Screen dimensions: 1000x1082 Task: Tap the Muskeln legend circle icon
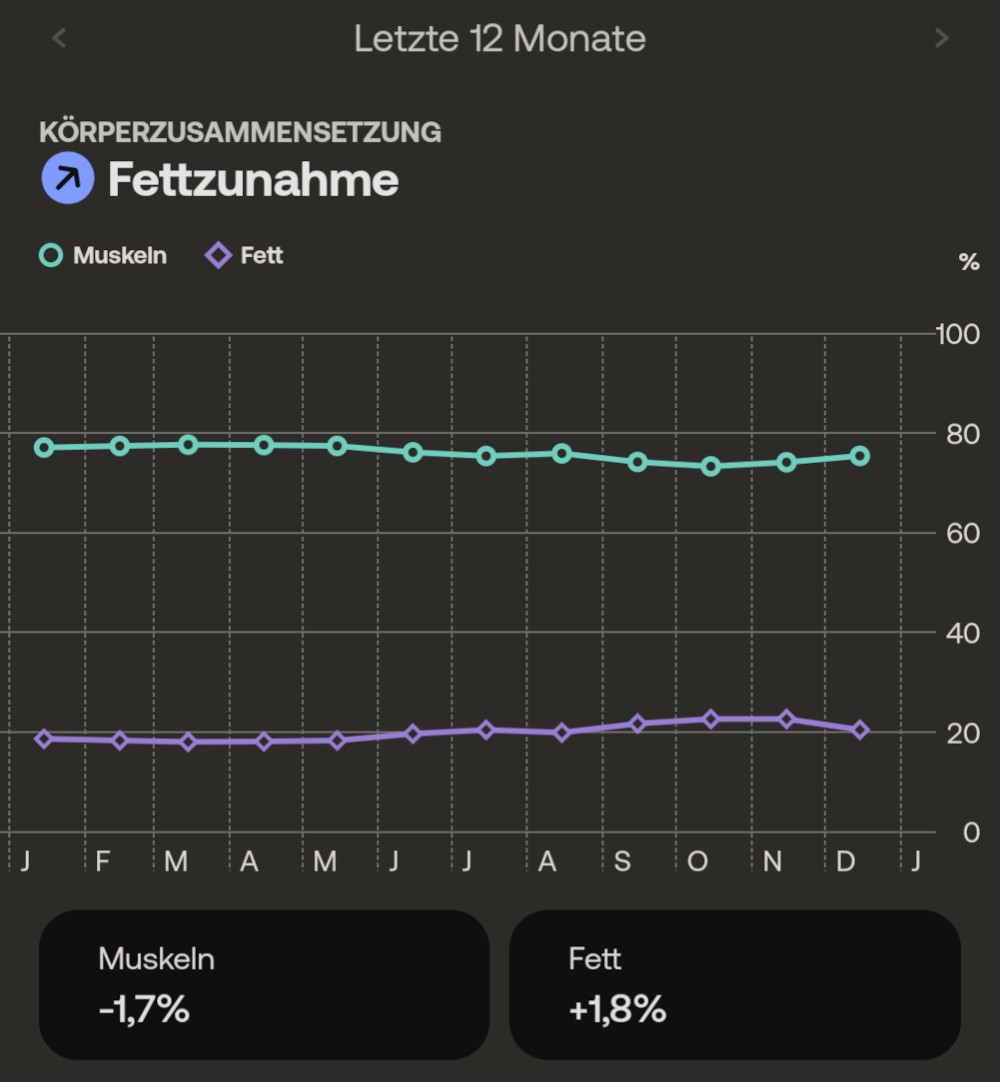[51, 256]
